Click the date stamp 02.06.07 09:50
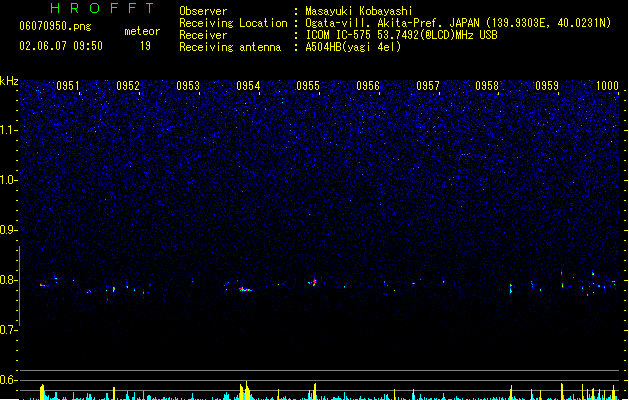The height and width of the screenshot is (400, 629). click(x=61, y=46)
